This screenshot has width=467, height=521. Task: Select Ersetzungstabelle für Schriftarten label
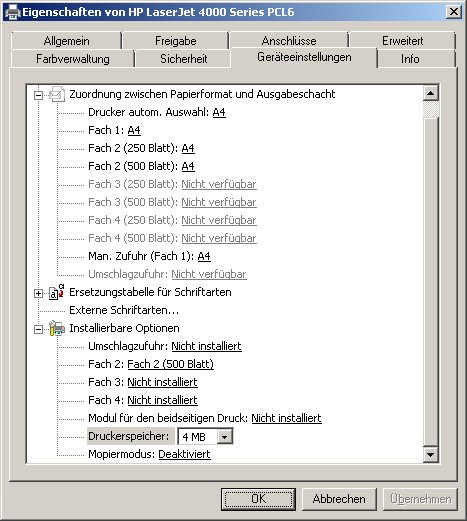point(150,292)
